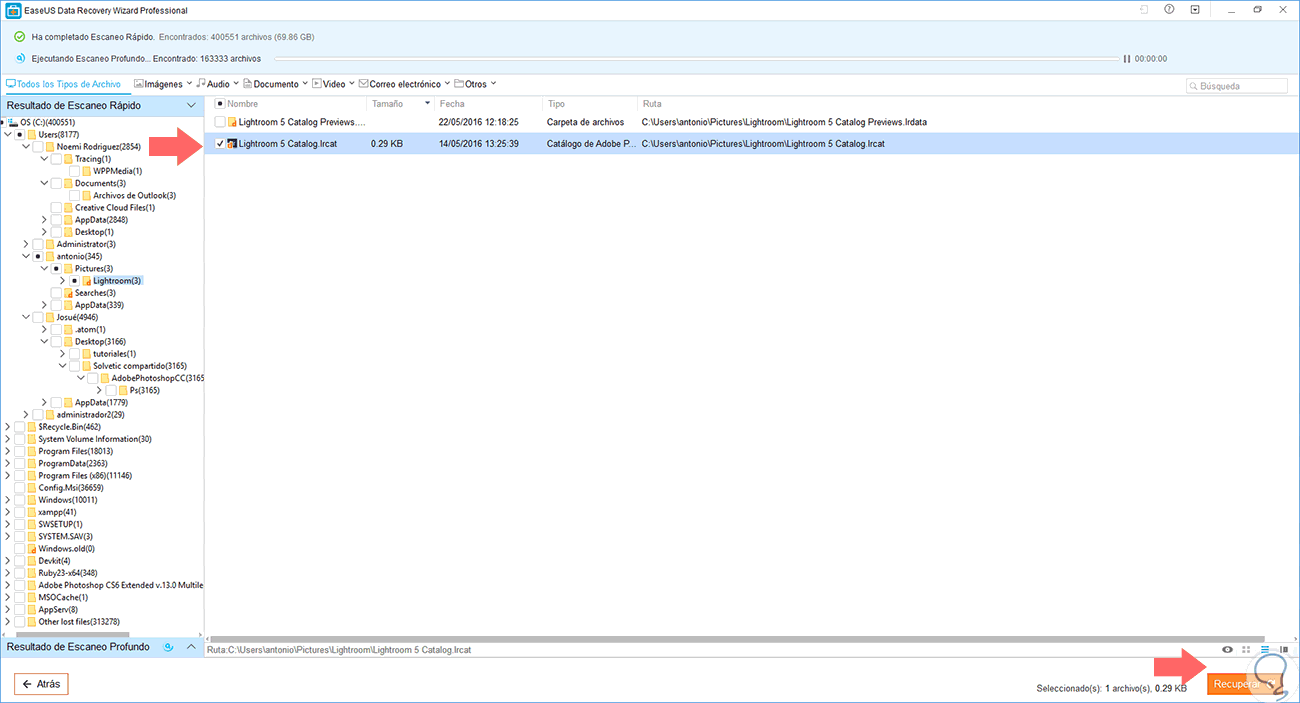Image resolution: width=1300 pixels, height=703 pixels.
Task: Select Pictures(3) folder in tree
Action: tap(94, 269)
